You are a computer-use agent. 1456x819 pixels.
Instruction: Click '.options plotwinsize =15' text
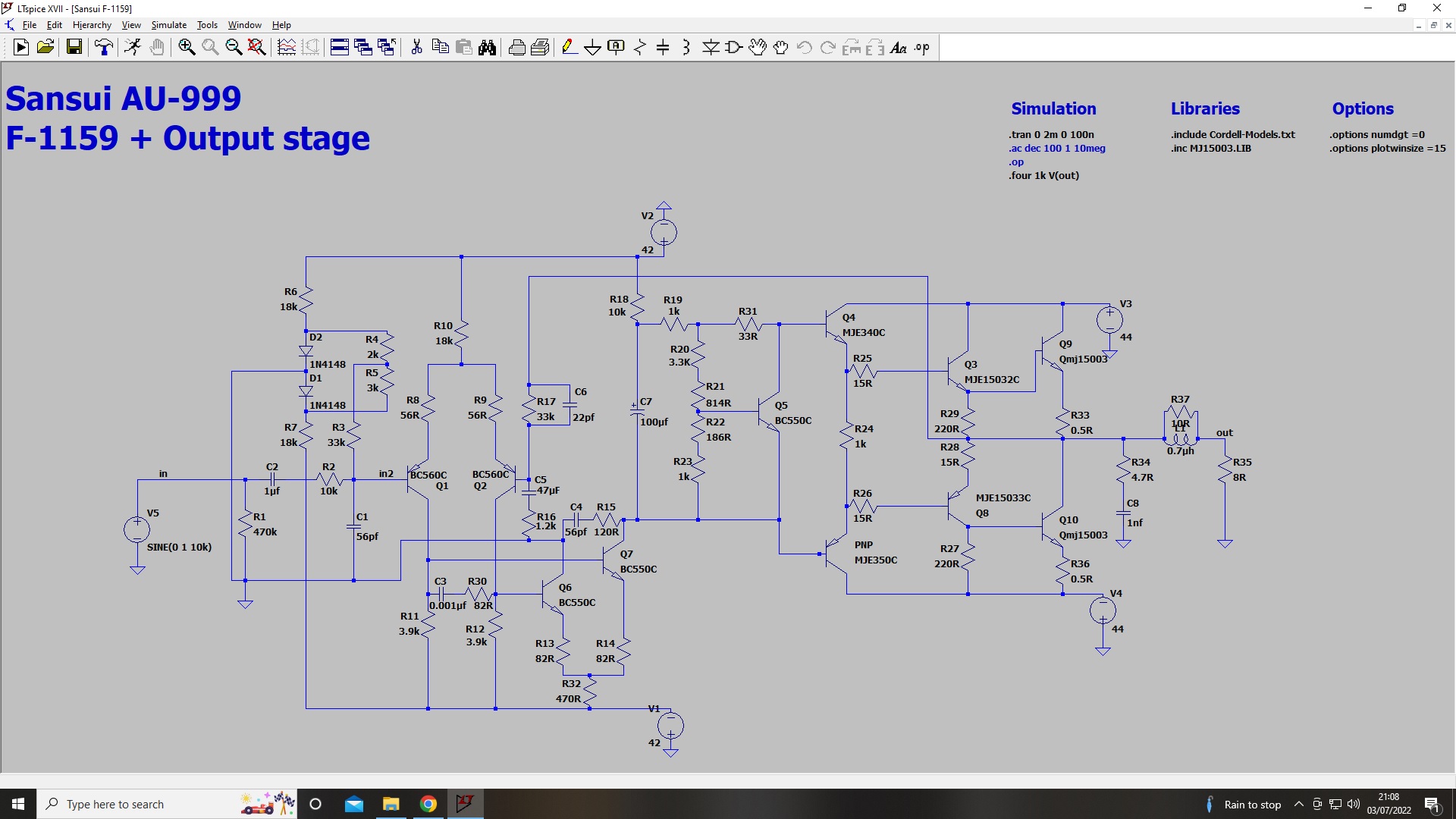pos(1388,148)
